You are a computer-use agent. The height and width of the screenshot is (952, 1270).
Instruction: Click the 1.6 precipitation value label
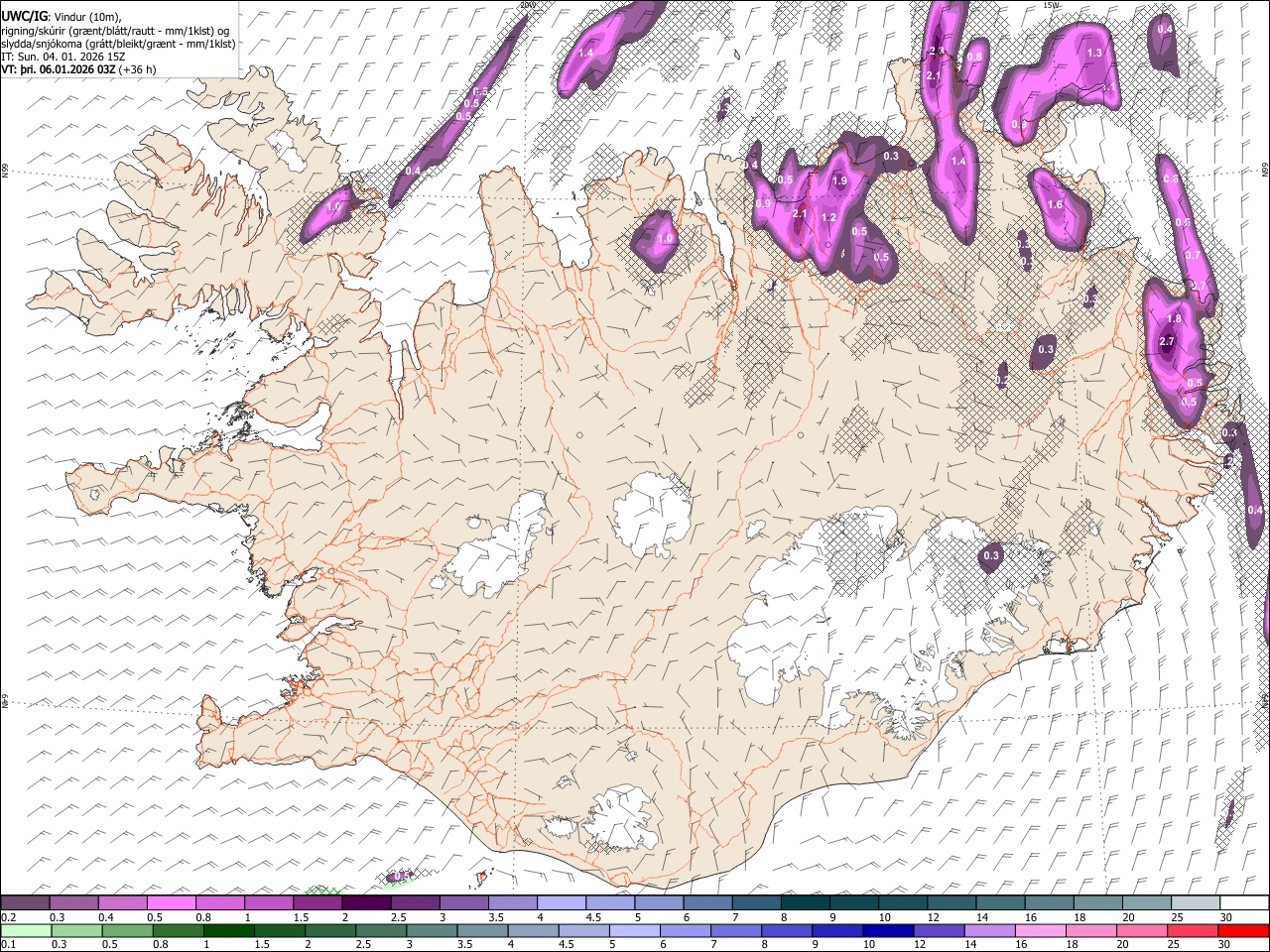[x=1055, y=205]
